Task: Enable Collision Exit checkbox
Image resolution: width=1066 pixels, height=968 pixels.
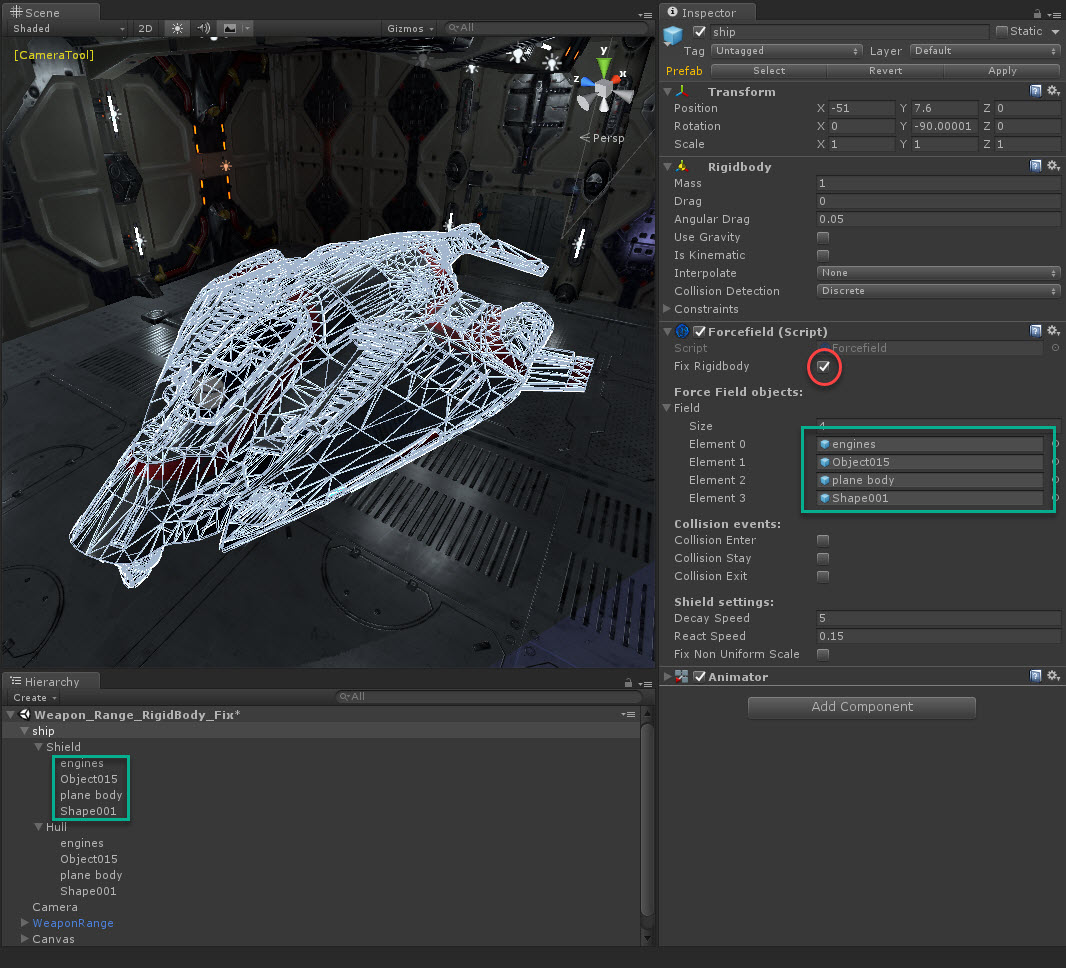Action: [823, 576]
